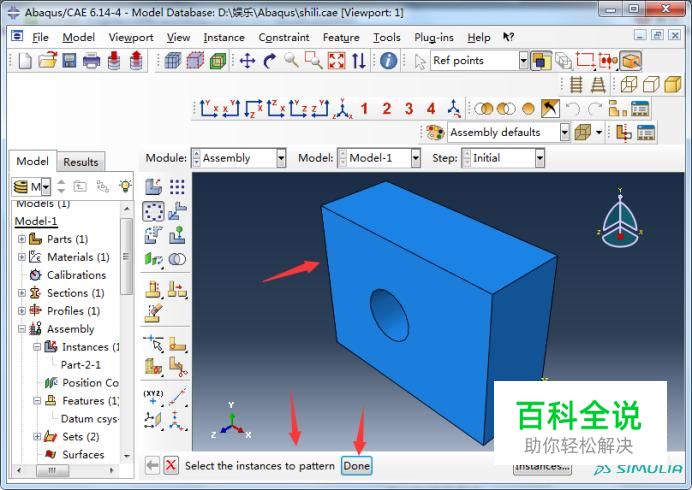The image size is (692, 490).
Task: Click the Done button
Action: click(x=357, y=466)
